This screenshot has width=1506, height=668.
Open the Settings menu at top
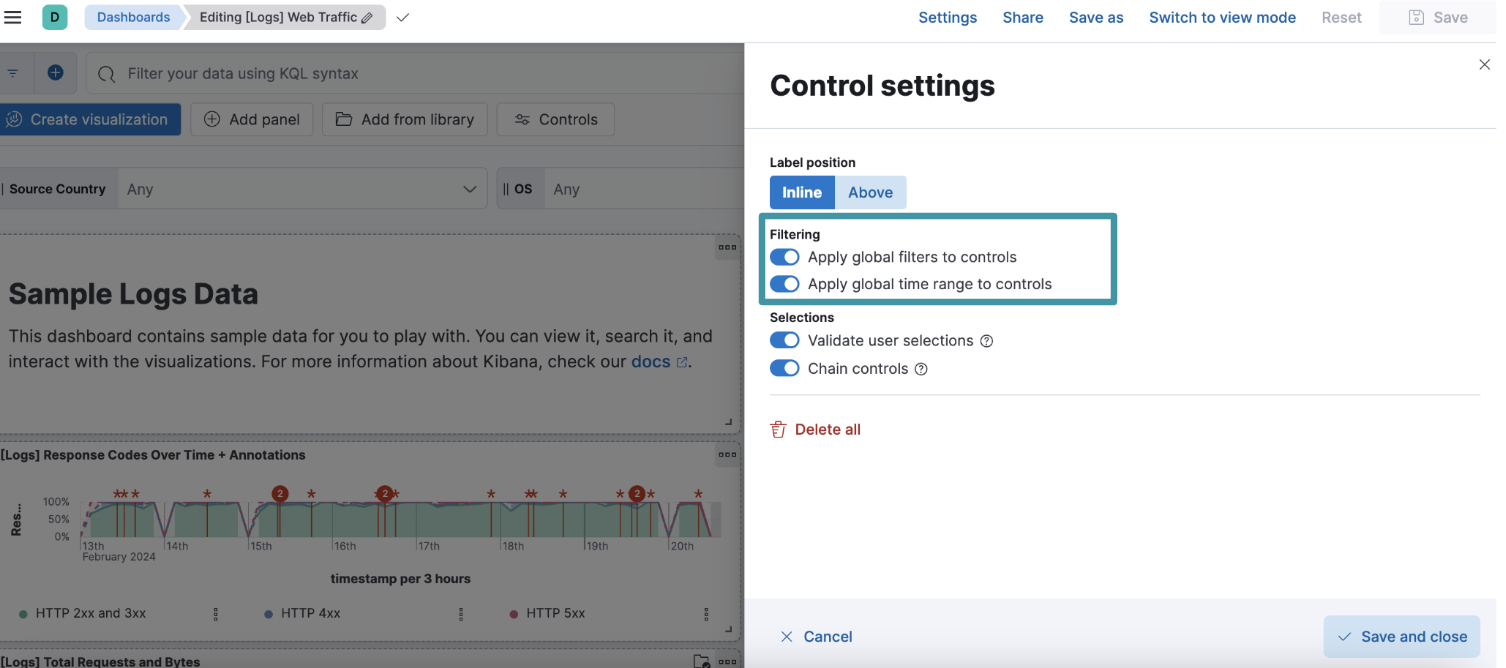pyautogui.click(x=947, y=17)
